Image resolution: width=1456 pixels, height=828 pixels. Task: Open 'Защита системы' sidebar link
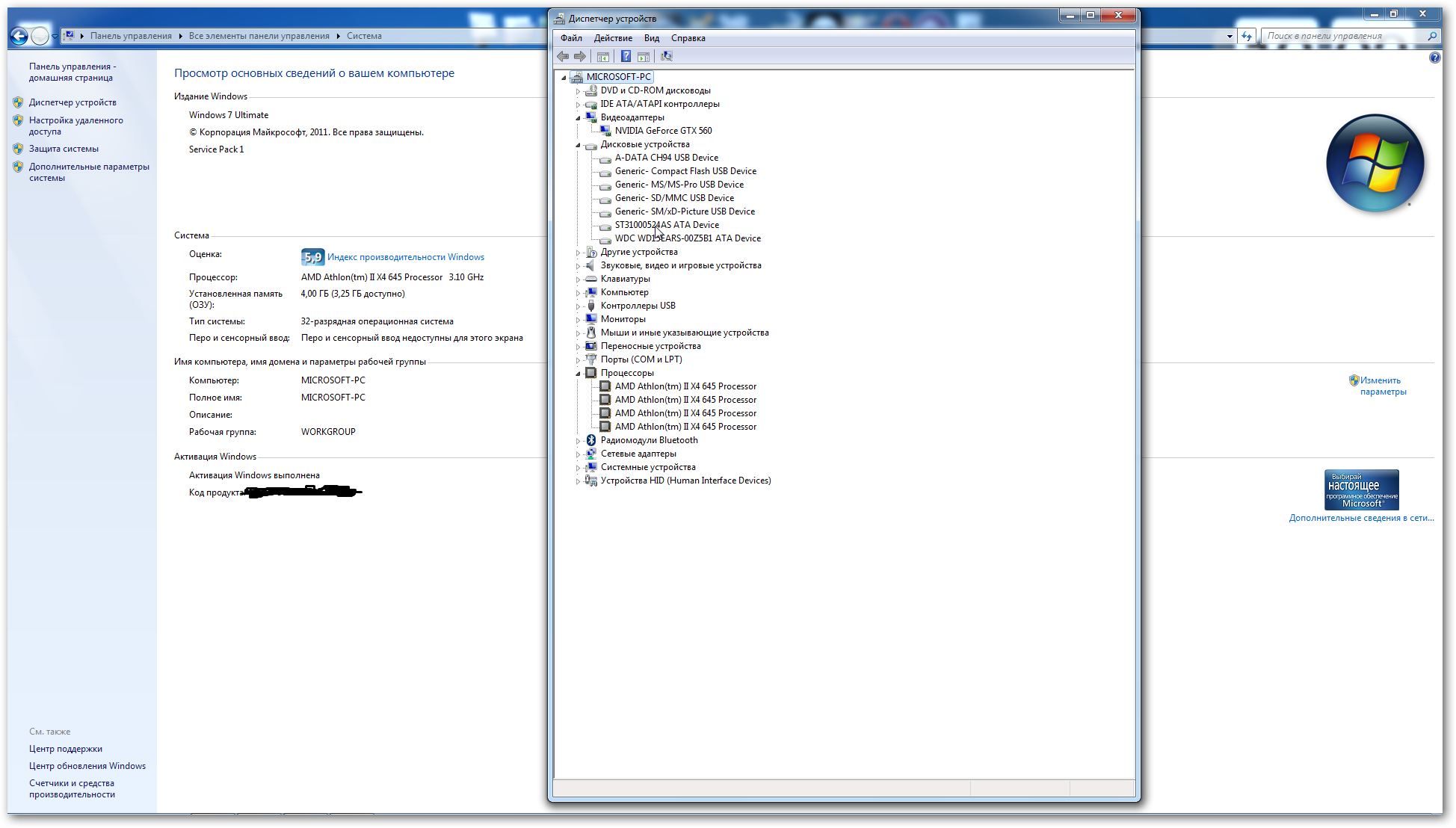click(x=64, y=149)
